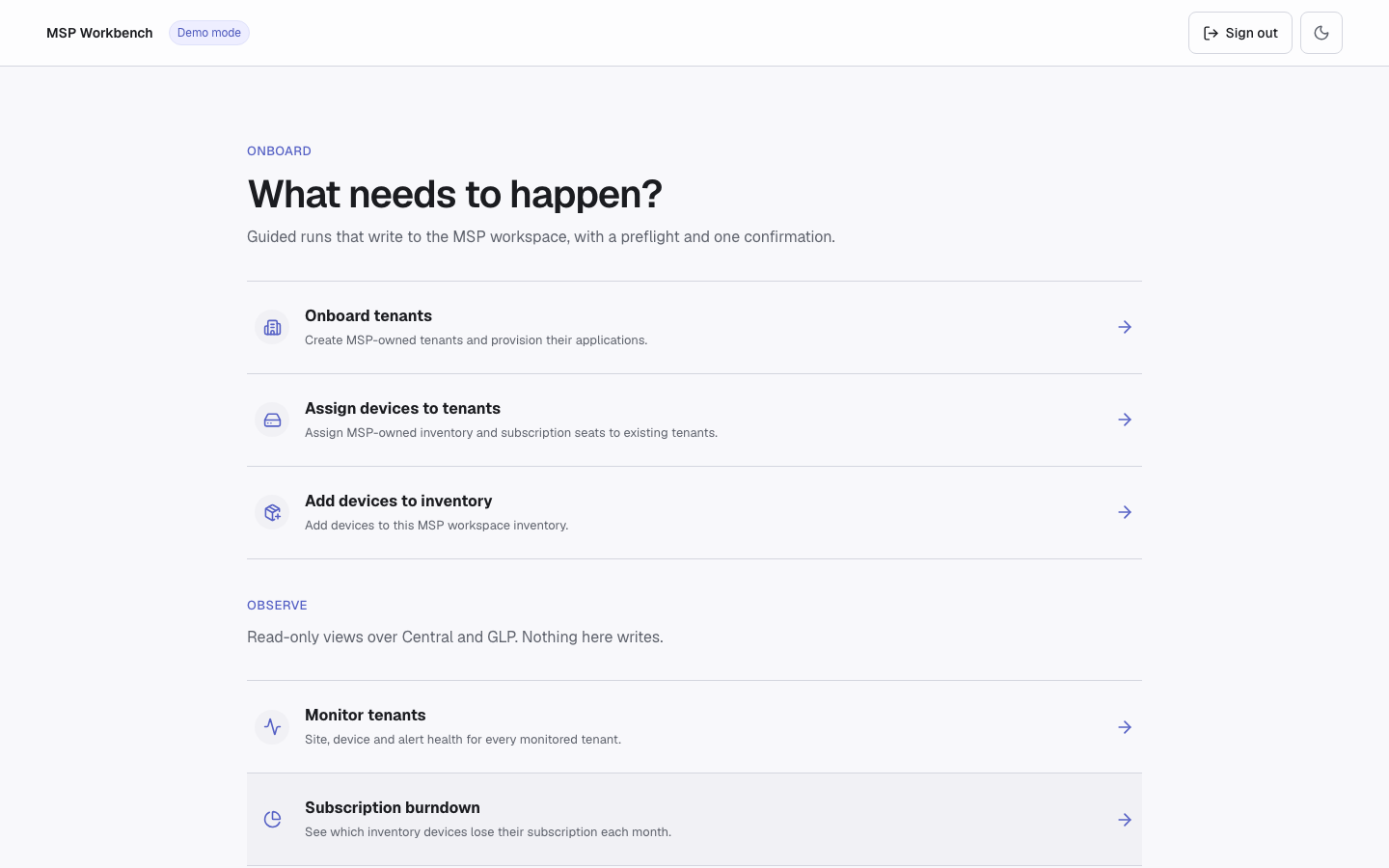The width and height of the screenshot is (1389, 868).
Task: Click the Demo mode badge
Action: click(209, 33)
